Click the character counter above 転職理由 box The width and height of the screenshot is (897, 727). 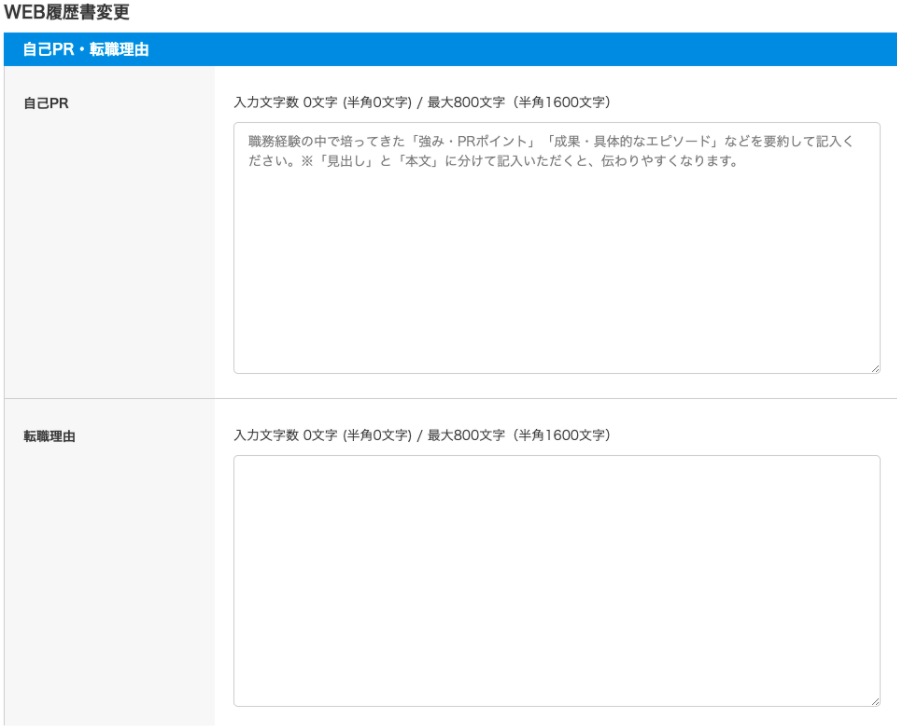[x=421, y=435]
